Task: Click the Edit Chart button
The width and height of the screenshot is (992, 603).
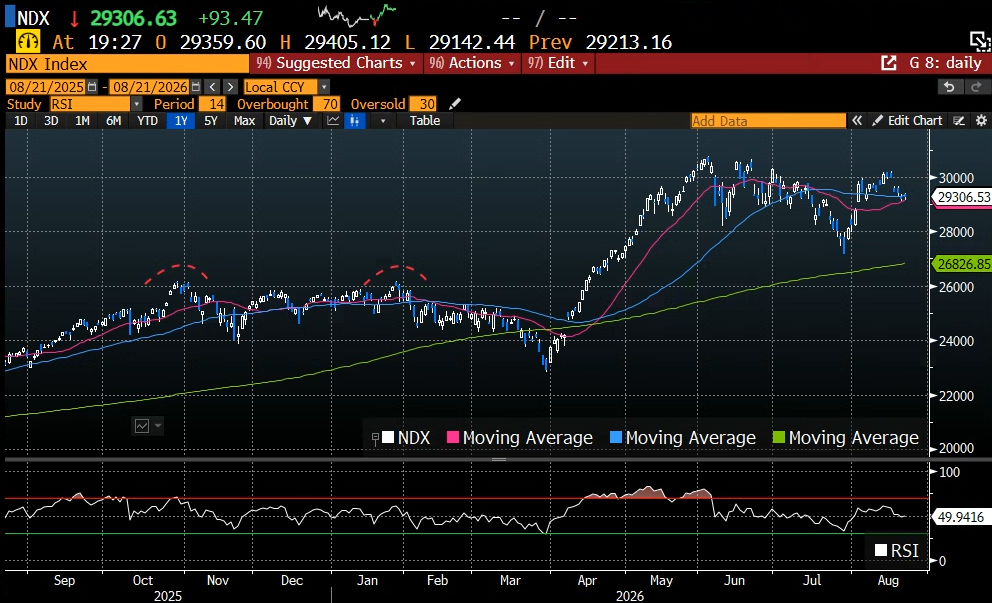Action: pyautogui.click(x=908, y=120)
